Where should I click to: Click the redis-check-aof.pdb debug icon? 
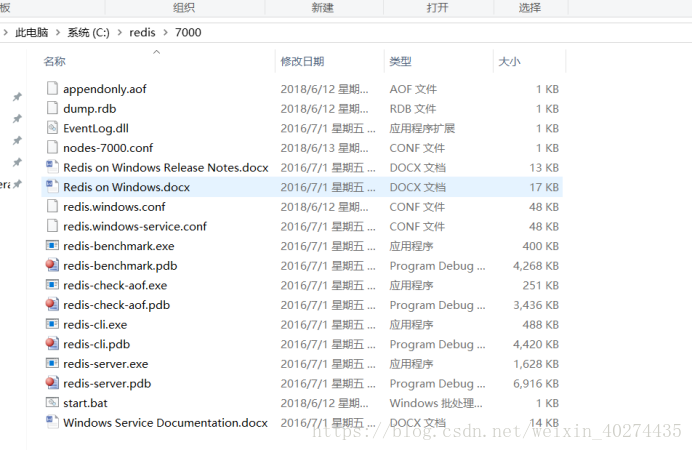52,304
